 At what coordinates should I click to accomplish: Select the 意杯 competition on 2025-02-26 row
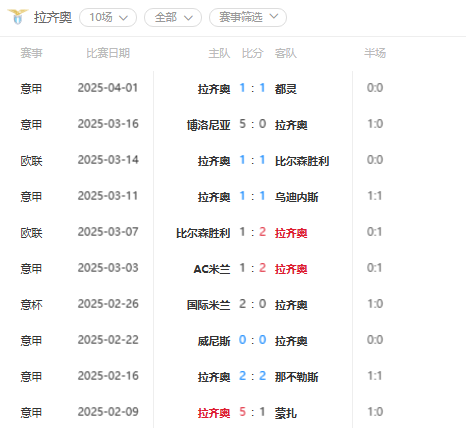click(x=31, y=305)
